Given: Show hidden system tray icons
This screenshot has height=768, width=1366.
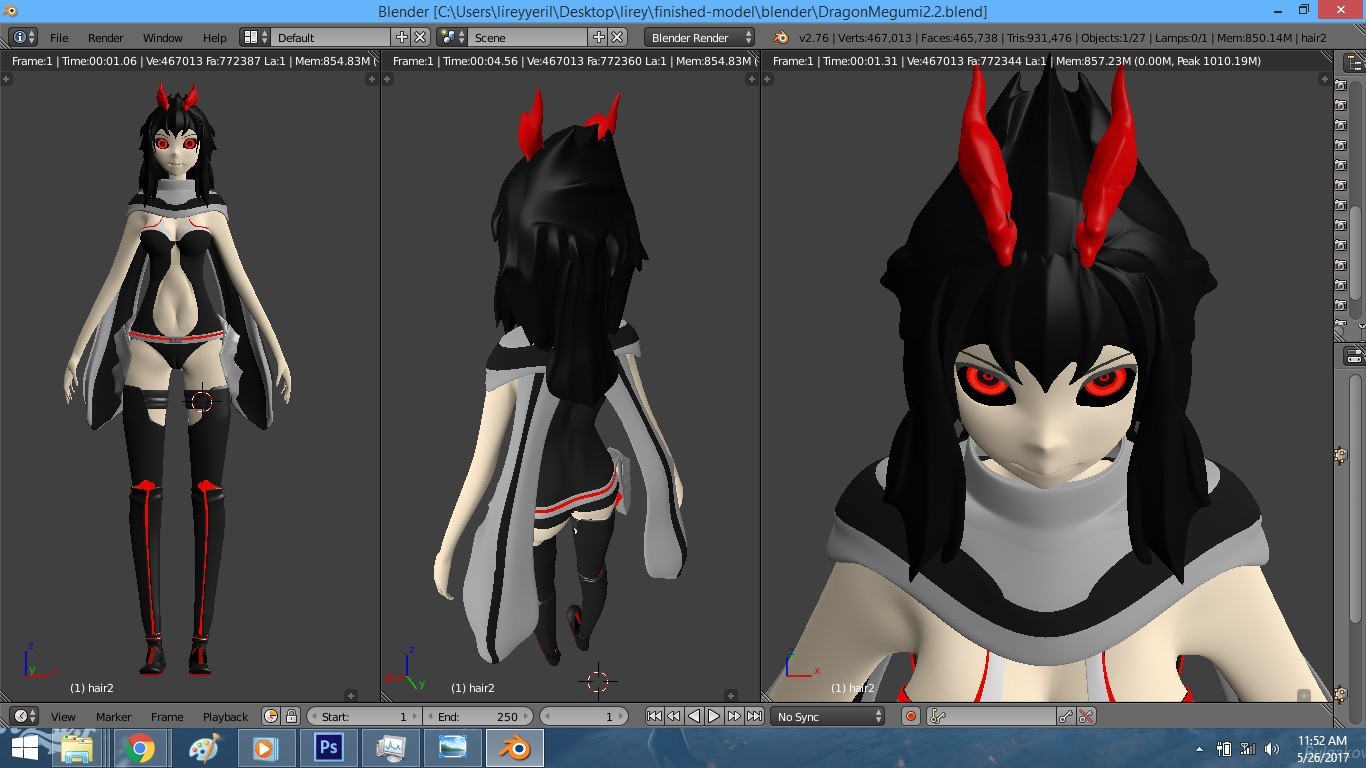Looking at the screenshot, I should pyautogui.click(x=1199, y=749).
